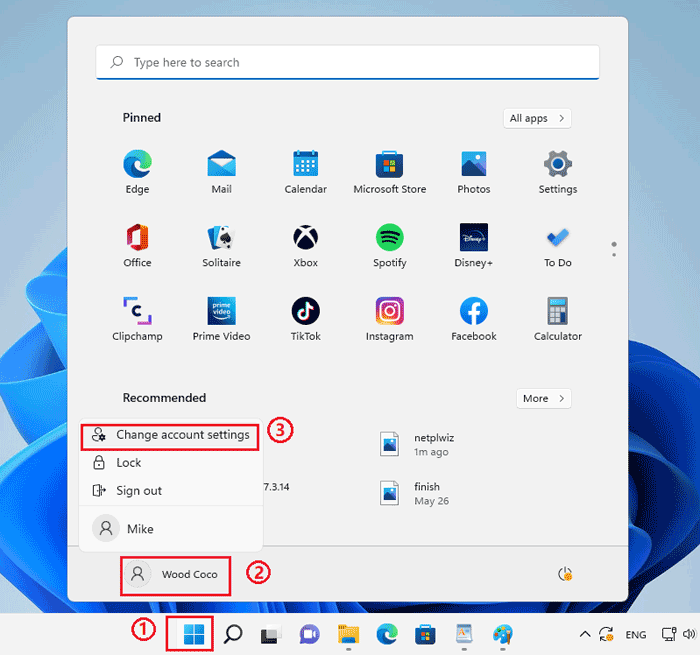Launch Facebook
Screen dimensions: 700x655
click(474, 319)
